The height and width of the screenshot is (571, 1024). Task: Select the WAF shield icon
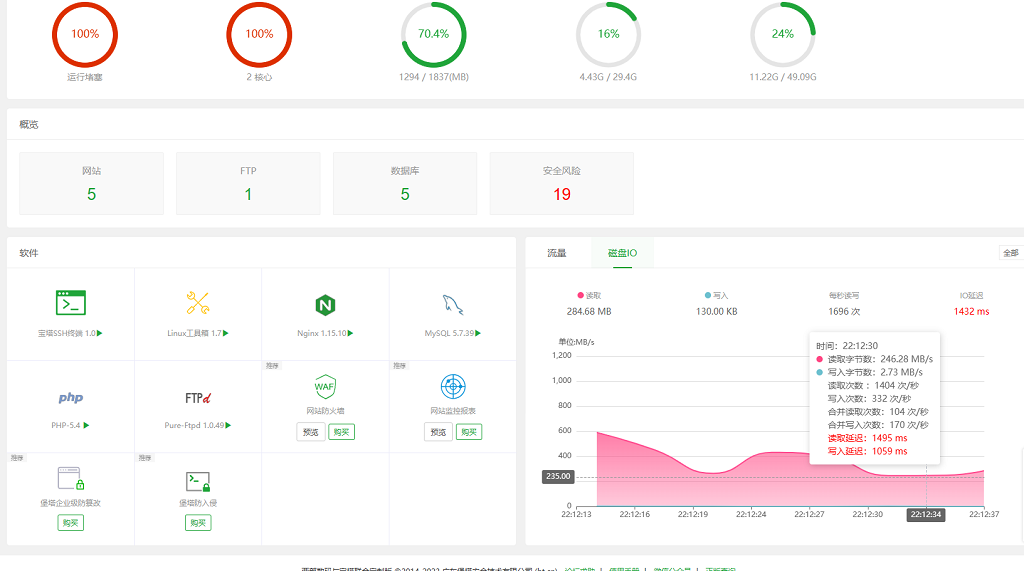tap(325, 386)
